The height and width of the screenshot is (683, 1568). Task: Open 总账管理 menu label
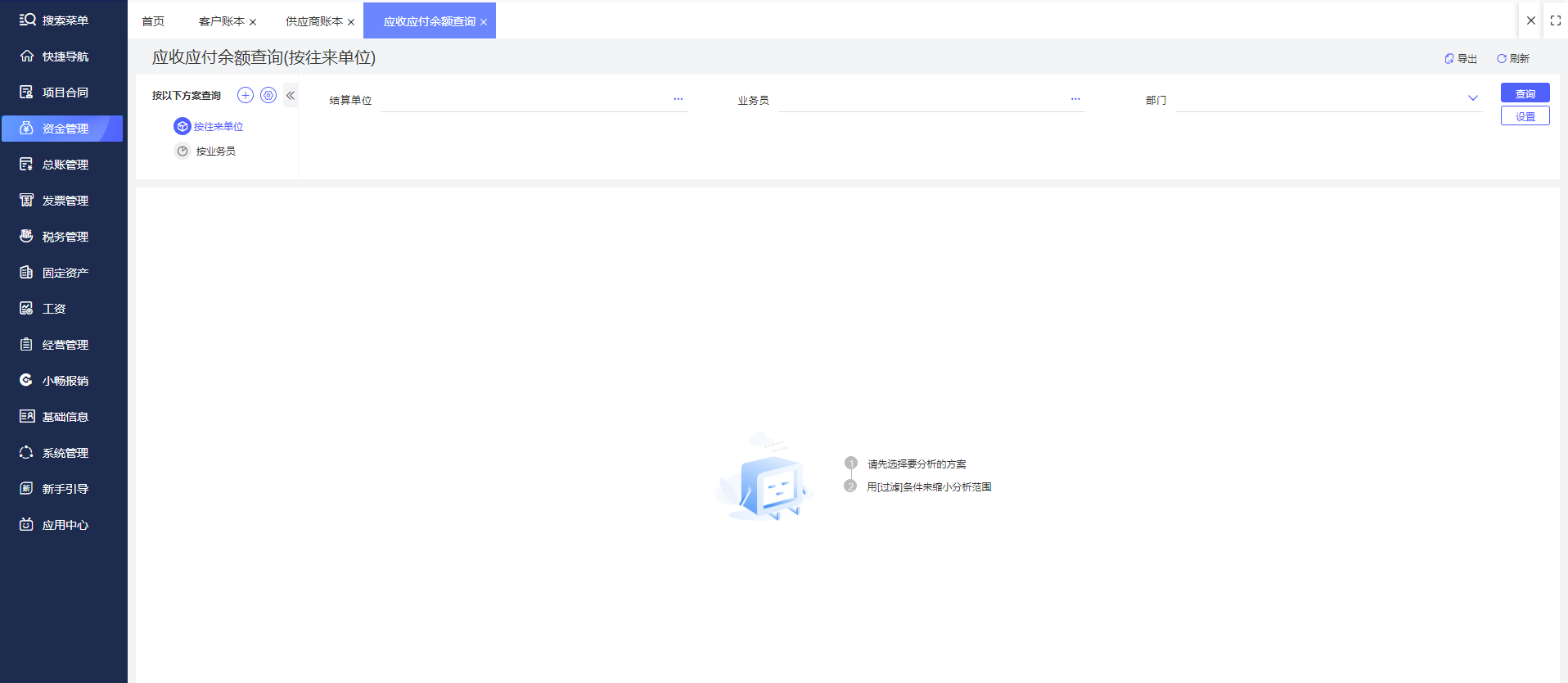point(65,165)
